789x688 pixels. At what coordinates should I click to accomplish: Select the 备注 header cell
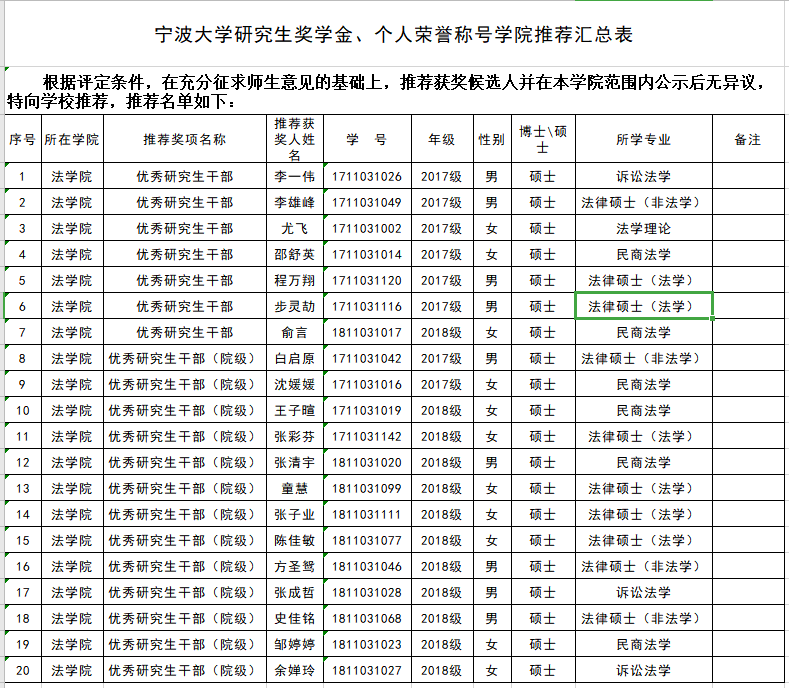[x=747, y=140]
